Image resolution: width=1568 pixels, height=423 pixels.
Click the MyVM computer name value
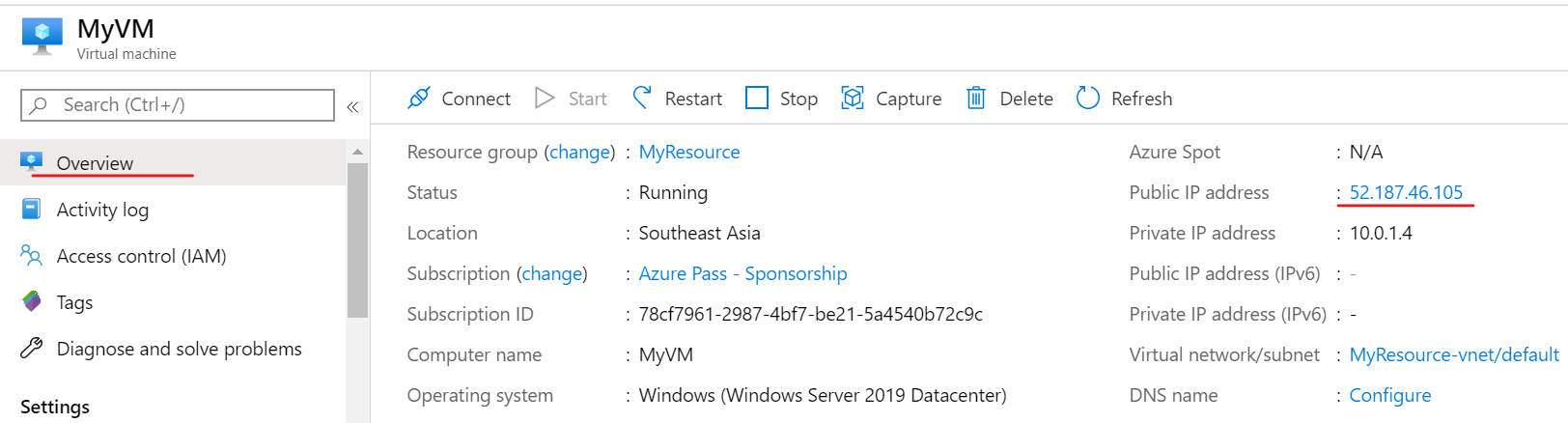[x=666, y=354]
